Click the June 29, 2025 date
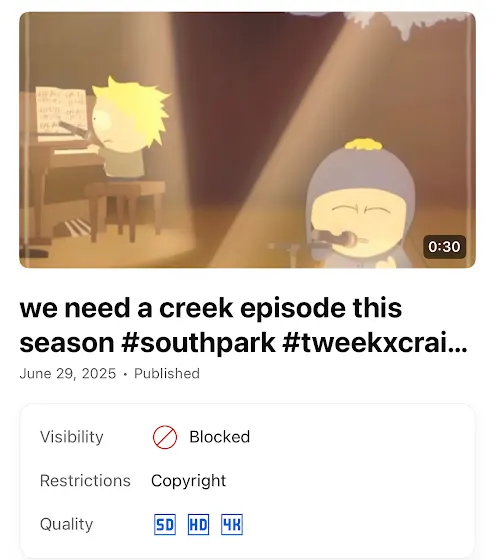Screen dimensions: 495x560 click(68, 374)
